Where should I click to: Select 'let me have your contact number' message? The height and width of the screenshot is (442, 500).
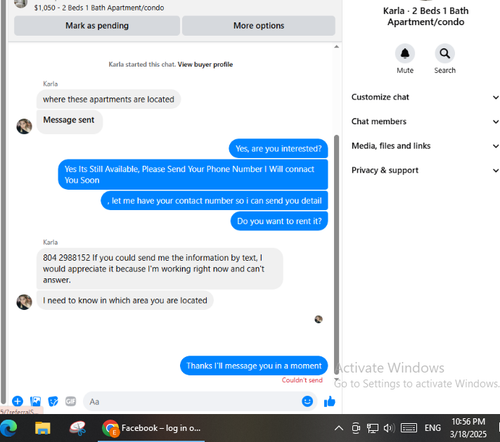214,201
